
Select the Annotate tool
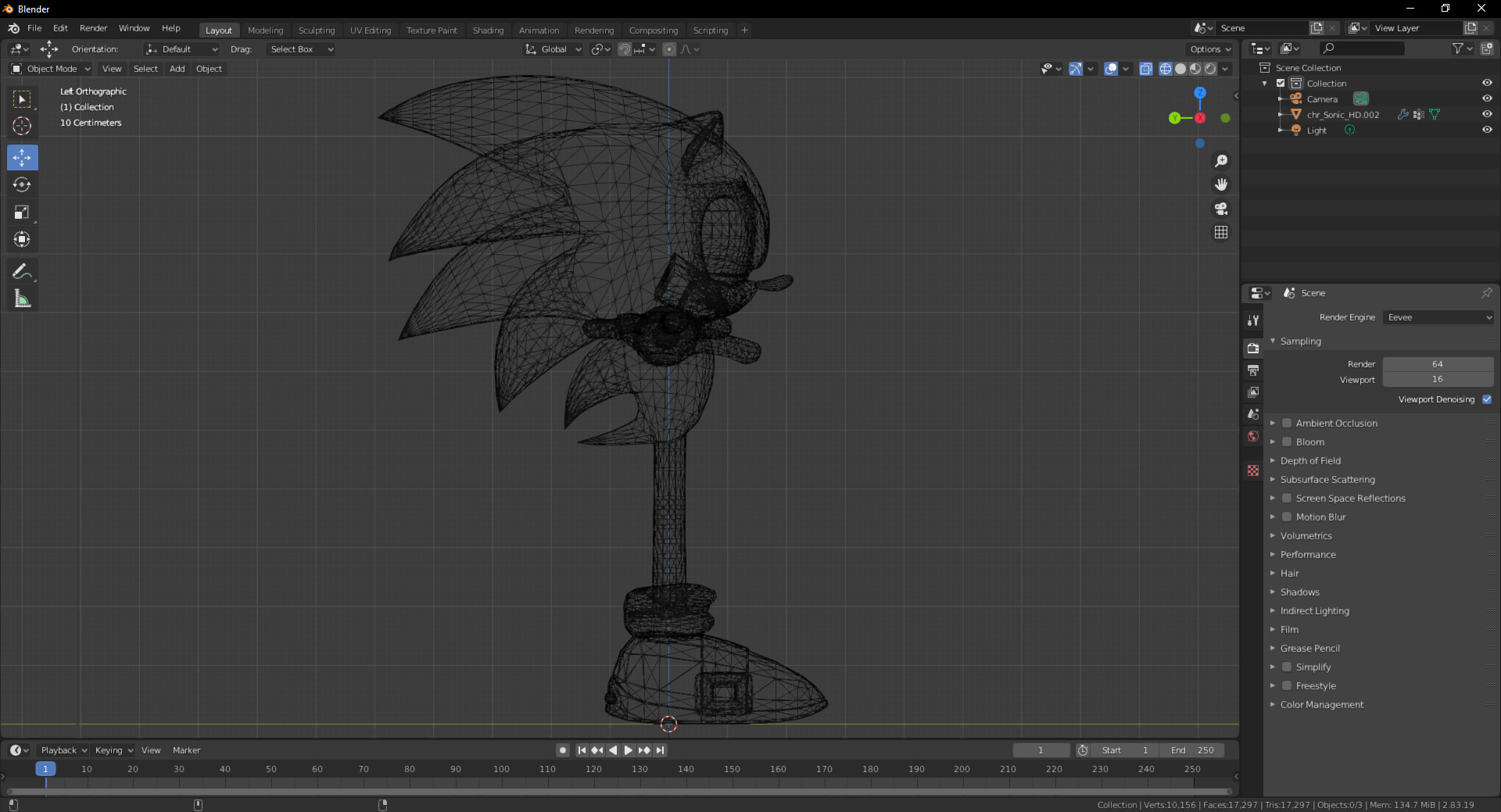22,270
